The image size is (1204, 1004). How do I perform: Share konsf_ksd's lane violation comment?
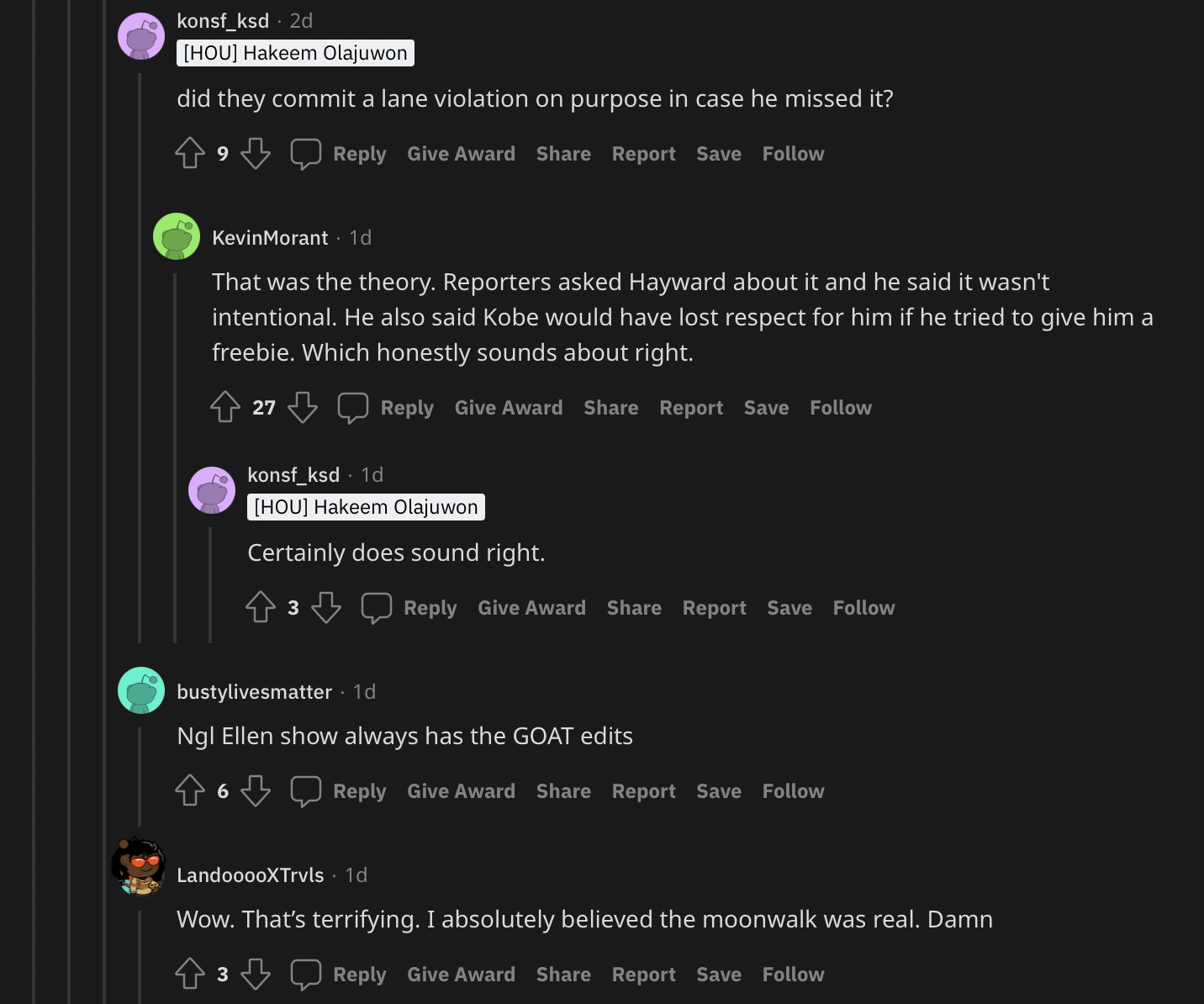563,154
